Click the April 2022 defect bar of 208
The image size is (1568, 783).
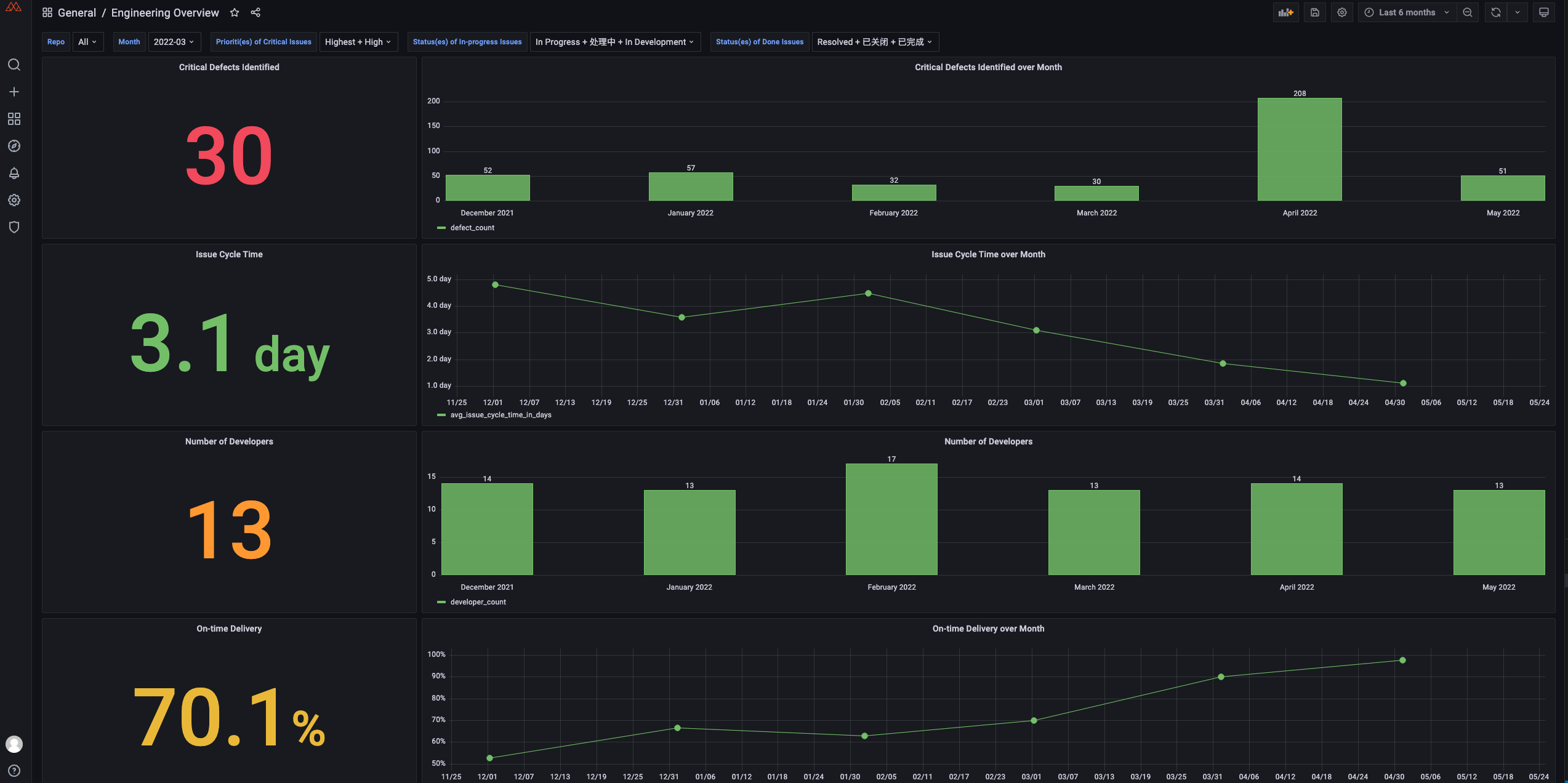click(x=1299, y=149)
